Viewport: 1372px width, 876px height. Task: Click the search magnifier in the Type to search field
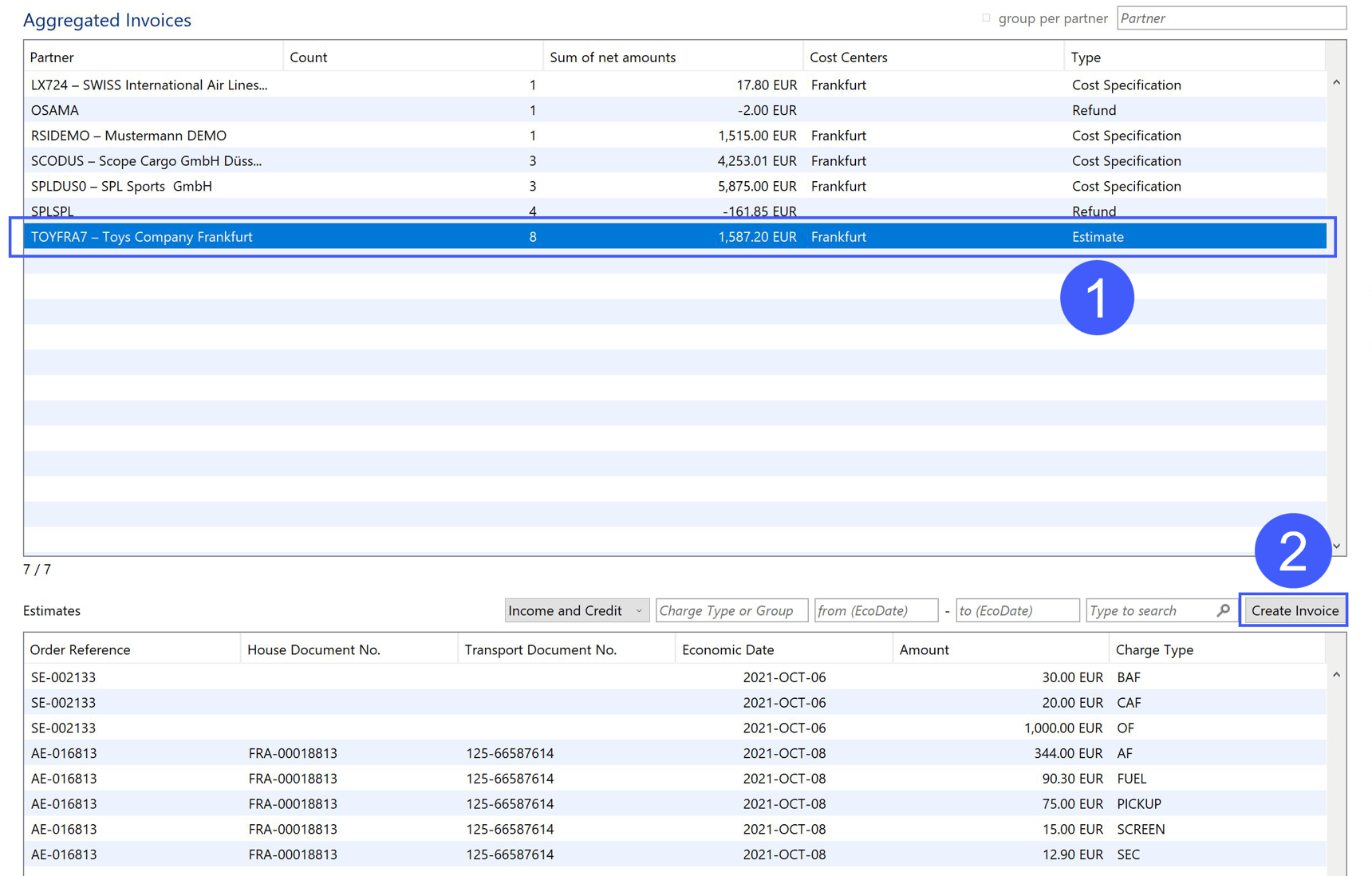[x=1223, y=610]
